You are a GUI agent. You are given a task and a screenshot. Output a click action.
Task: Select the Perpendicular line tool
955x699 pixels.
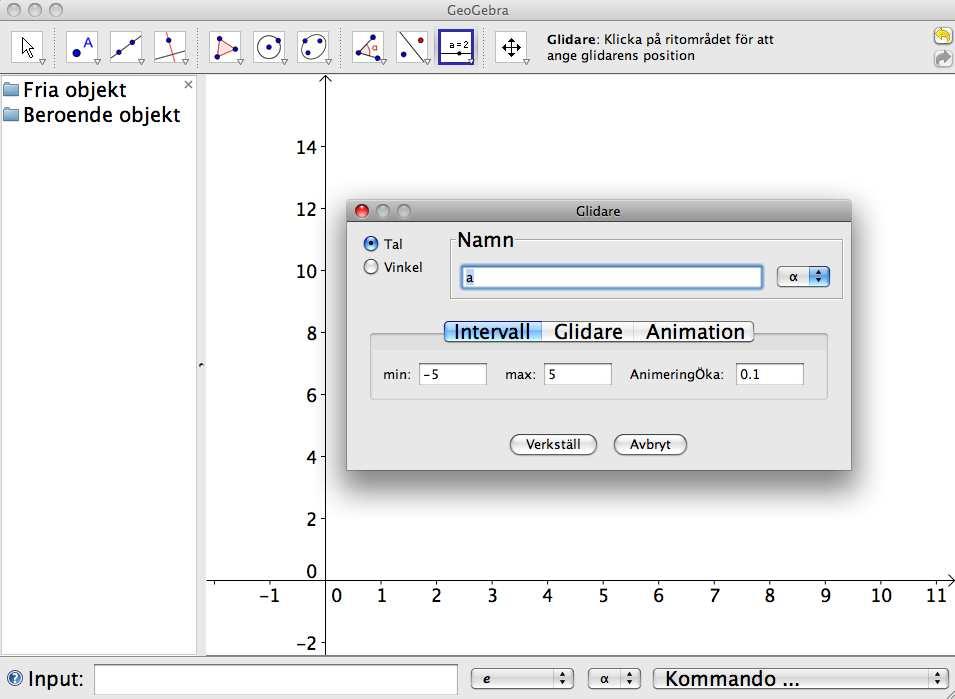pos(171,47)
